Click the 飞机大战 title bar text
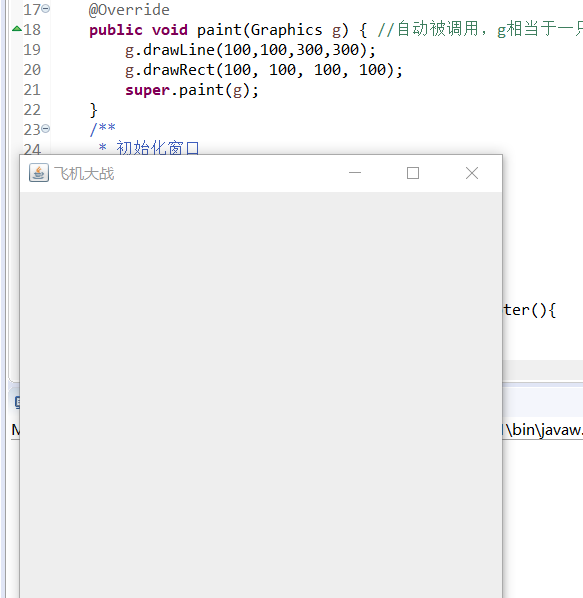 [x=84, y=174]
